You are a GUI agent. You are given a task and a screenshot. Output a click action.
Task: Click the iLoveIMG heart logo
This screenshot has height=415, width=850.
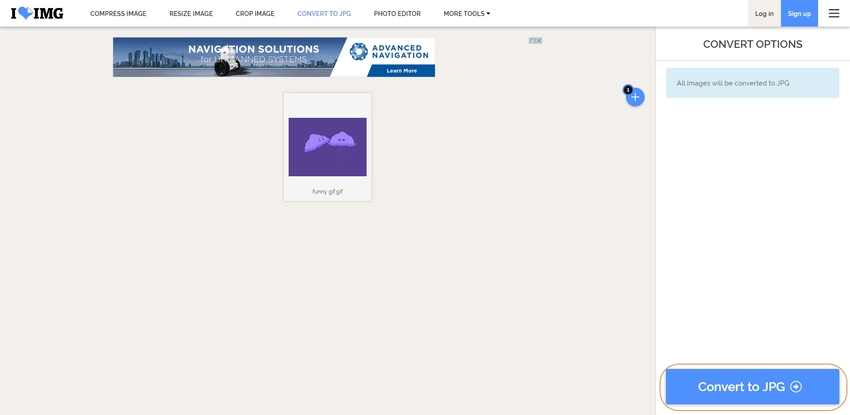click(x=37, y=13)
